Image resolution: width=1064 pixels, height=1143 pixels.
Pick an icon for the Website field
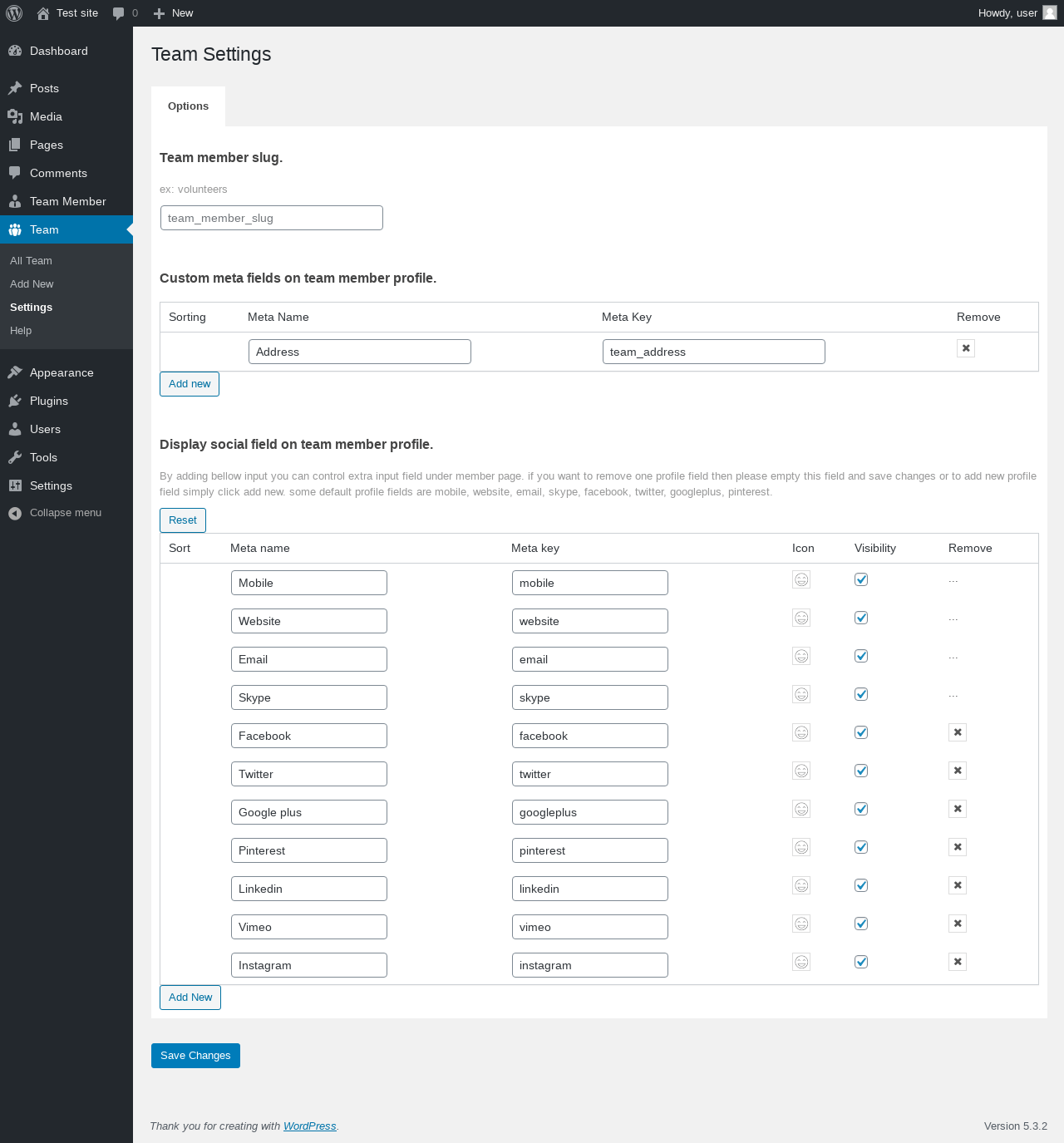pyautogui.click(x=801, y=618)
